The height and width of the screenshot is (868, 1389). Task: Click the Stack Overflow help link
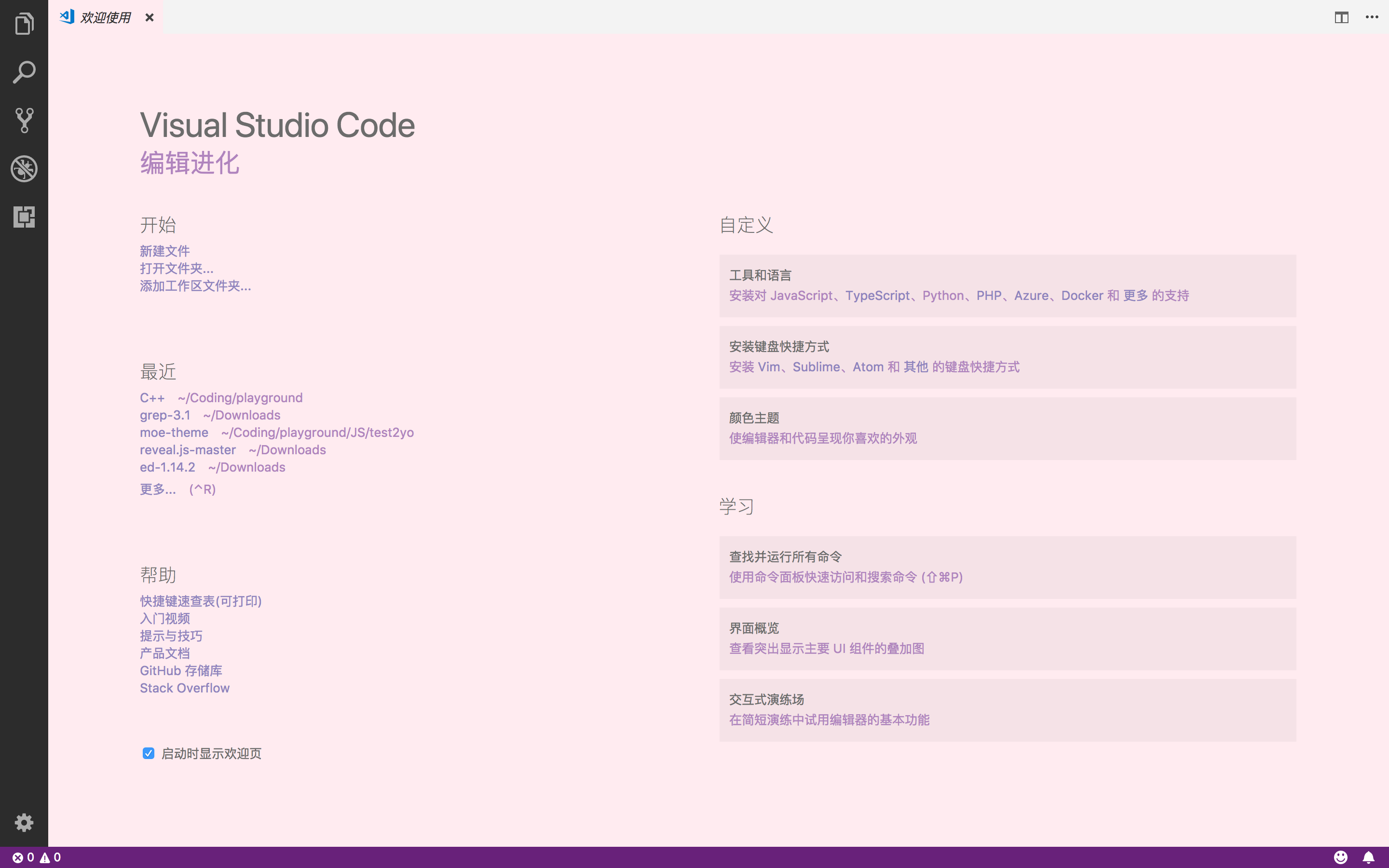[184, 688]
